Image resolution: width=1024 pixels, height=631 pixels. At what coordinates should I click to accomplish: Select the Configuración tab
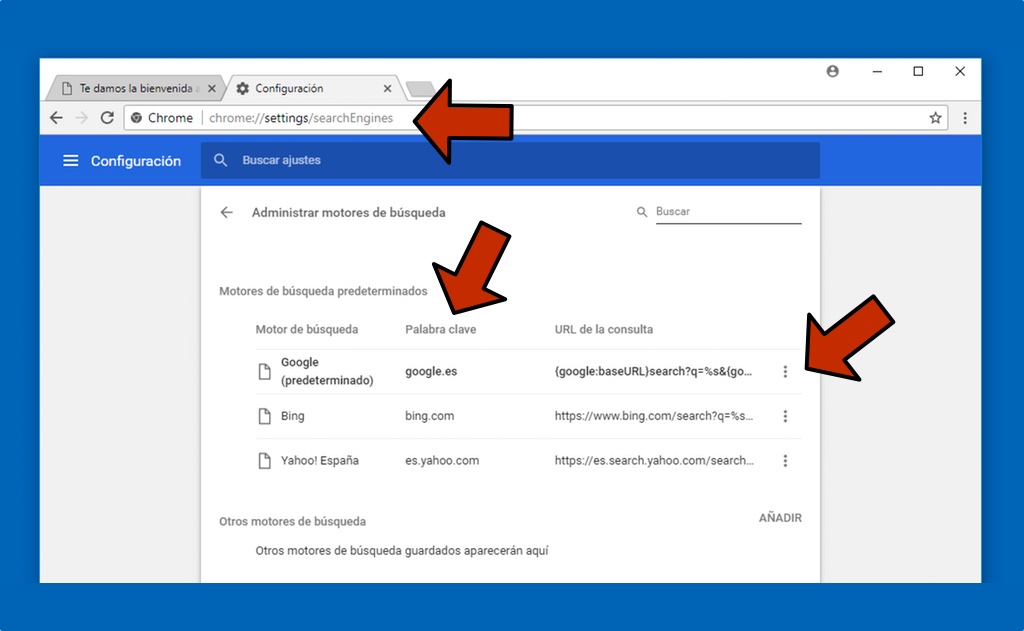pos(300,89)
